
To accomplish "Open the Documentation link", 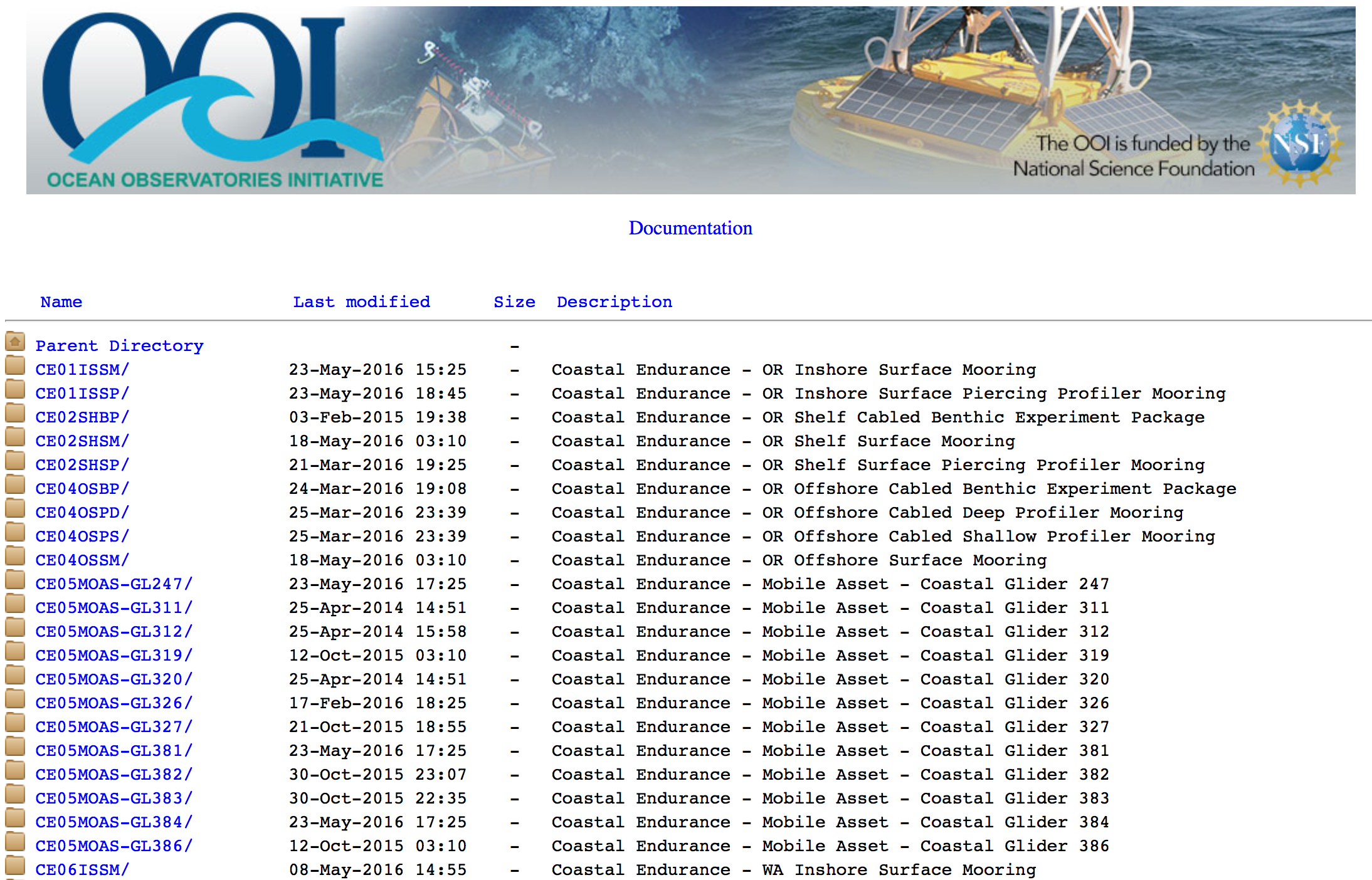I will click(690, 228).
